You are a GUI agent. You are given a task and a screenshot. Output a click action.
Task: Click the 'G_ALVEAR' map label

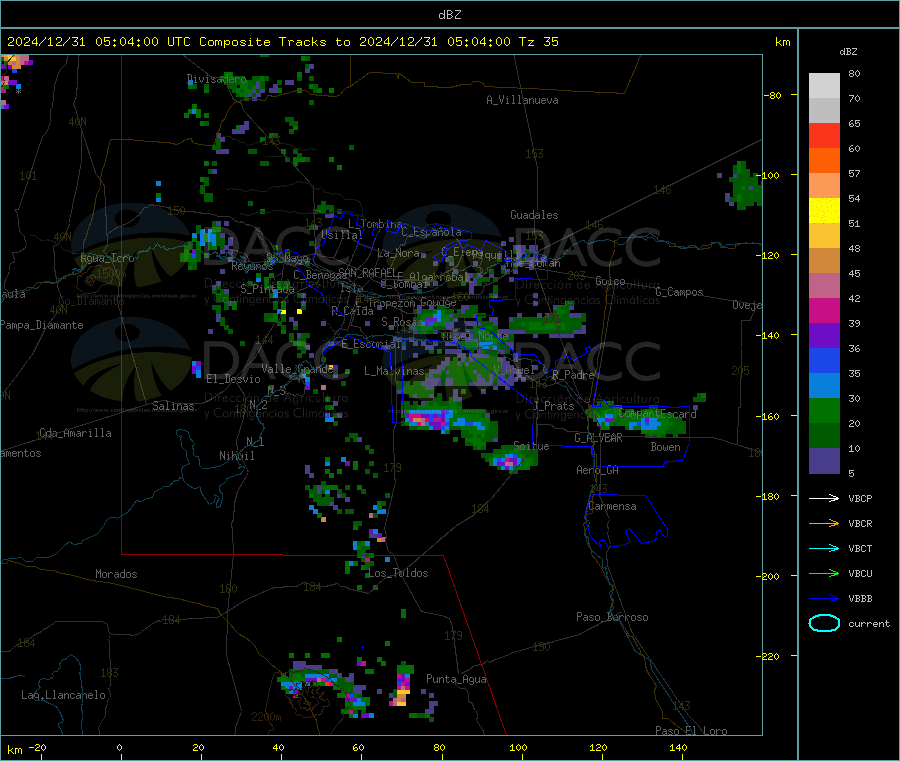click(x=598, y=438)
